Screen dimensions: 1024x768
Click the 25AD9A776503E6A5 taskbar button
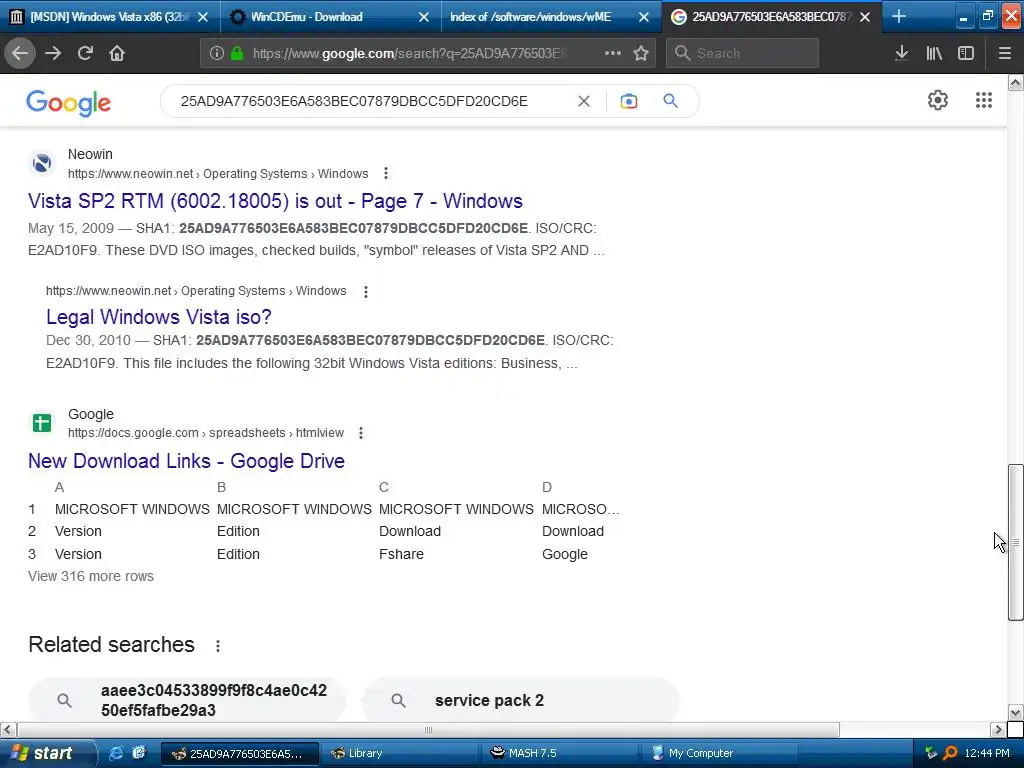240,753
